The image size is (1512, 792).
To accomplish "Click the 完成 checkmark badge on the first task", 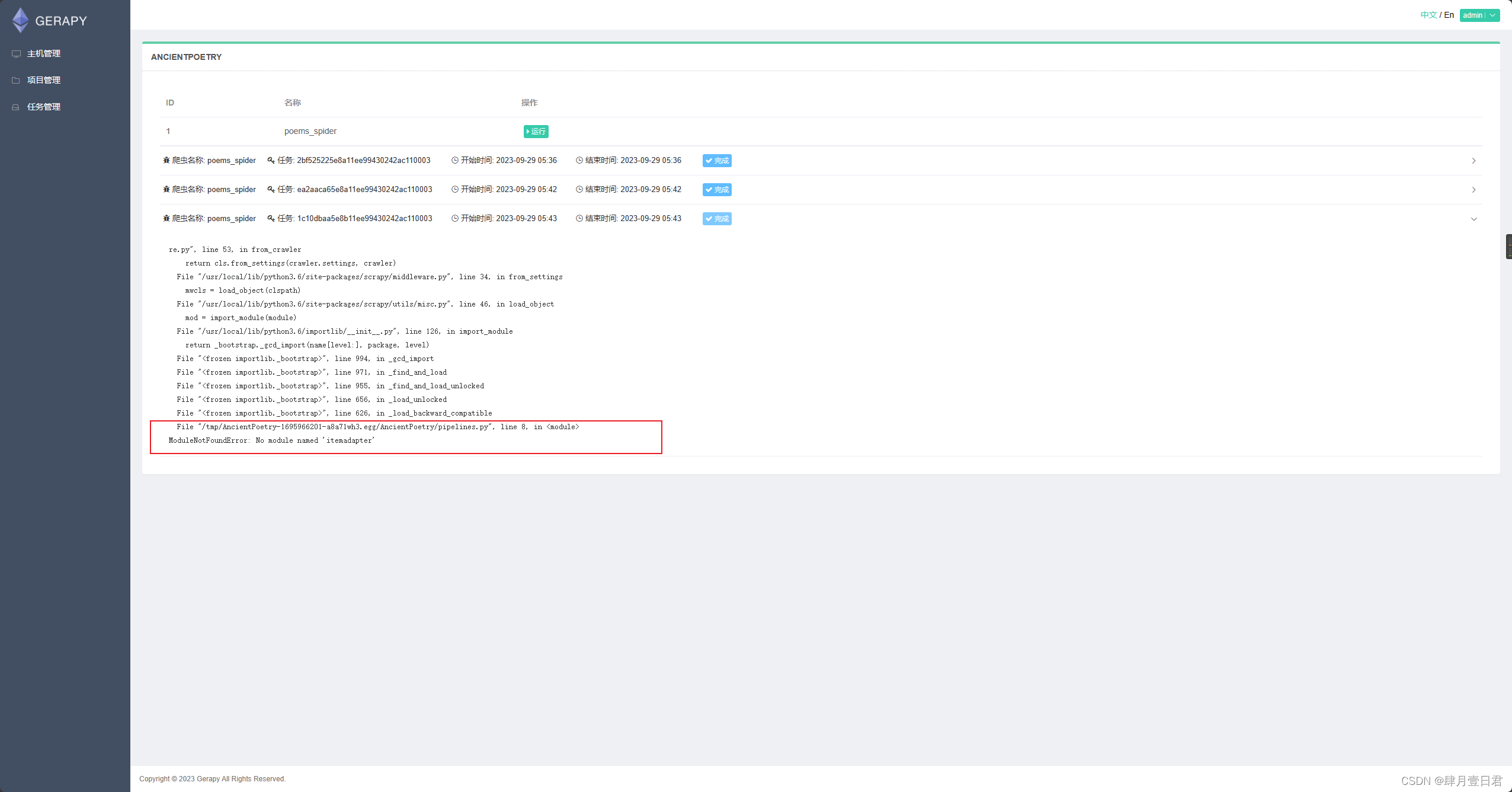I will click(716, 160).
